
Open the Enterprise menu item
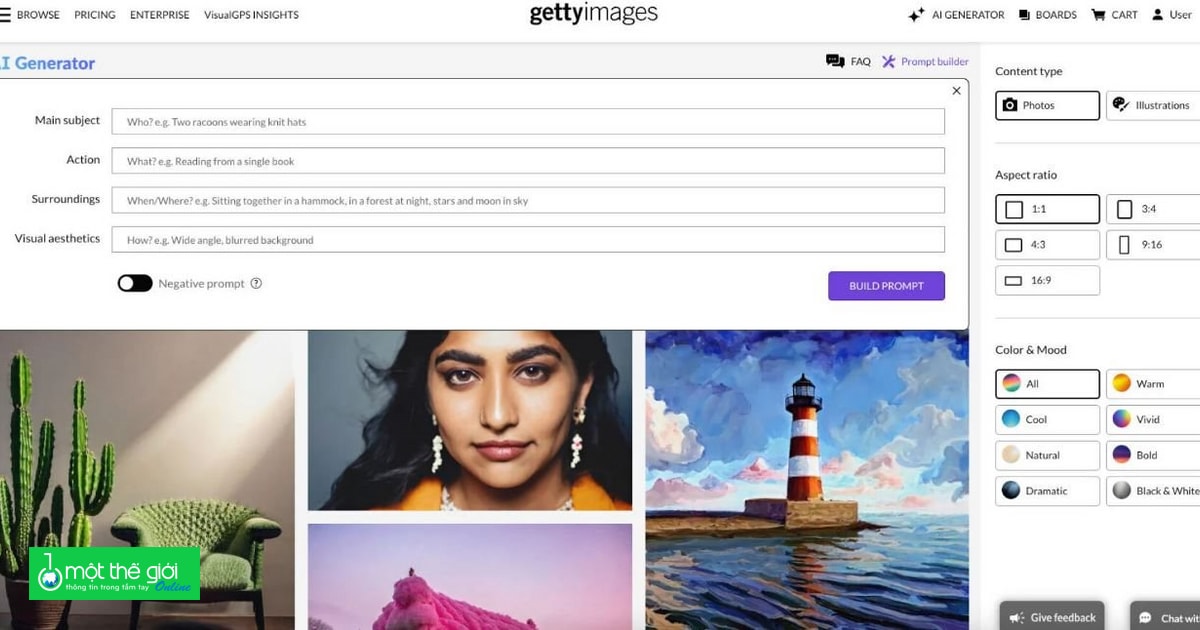159,15
